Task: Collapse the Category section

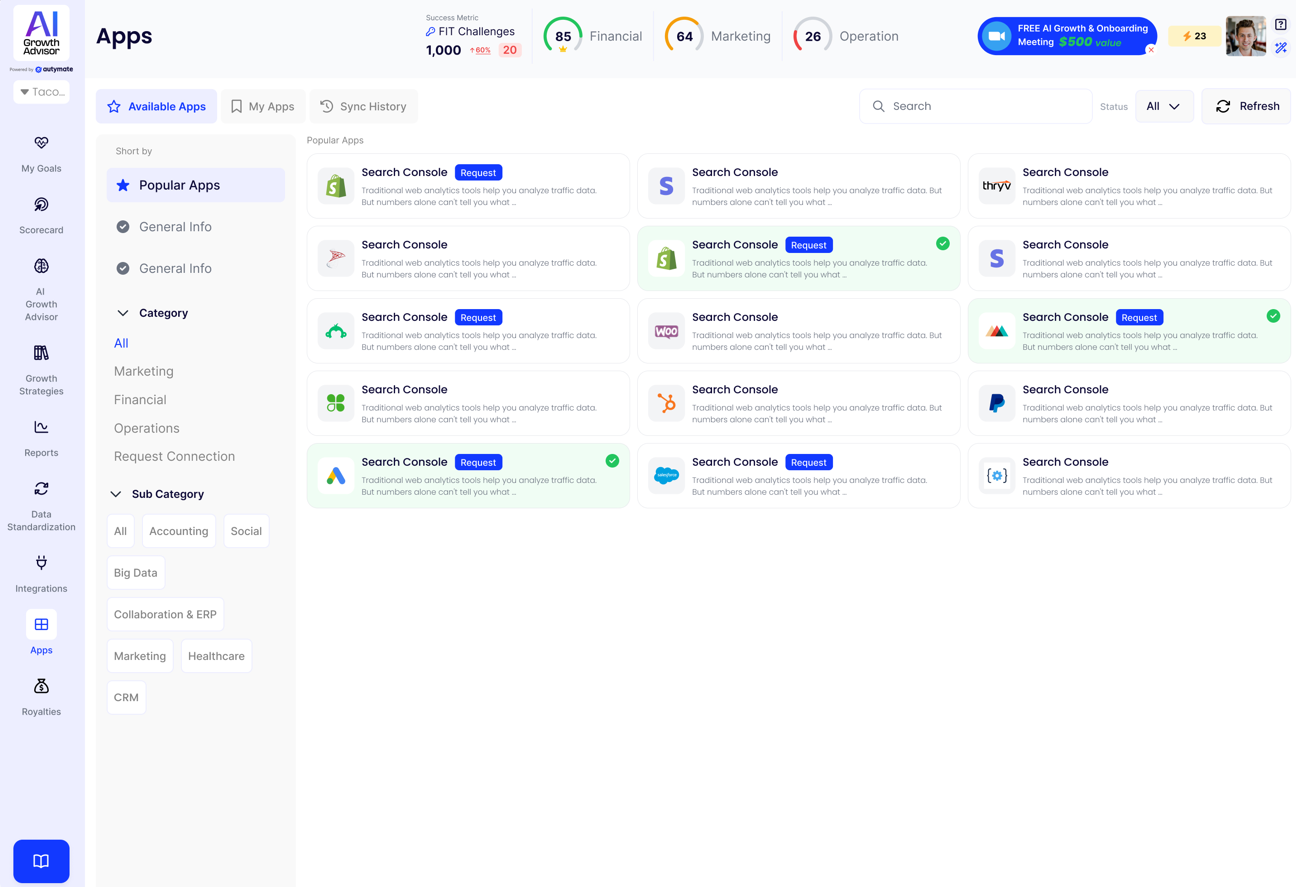Action: pyautogui.click(x=123, y=313)
